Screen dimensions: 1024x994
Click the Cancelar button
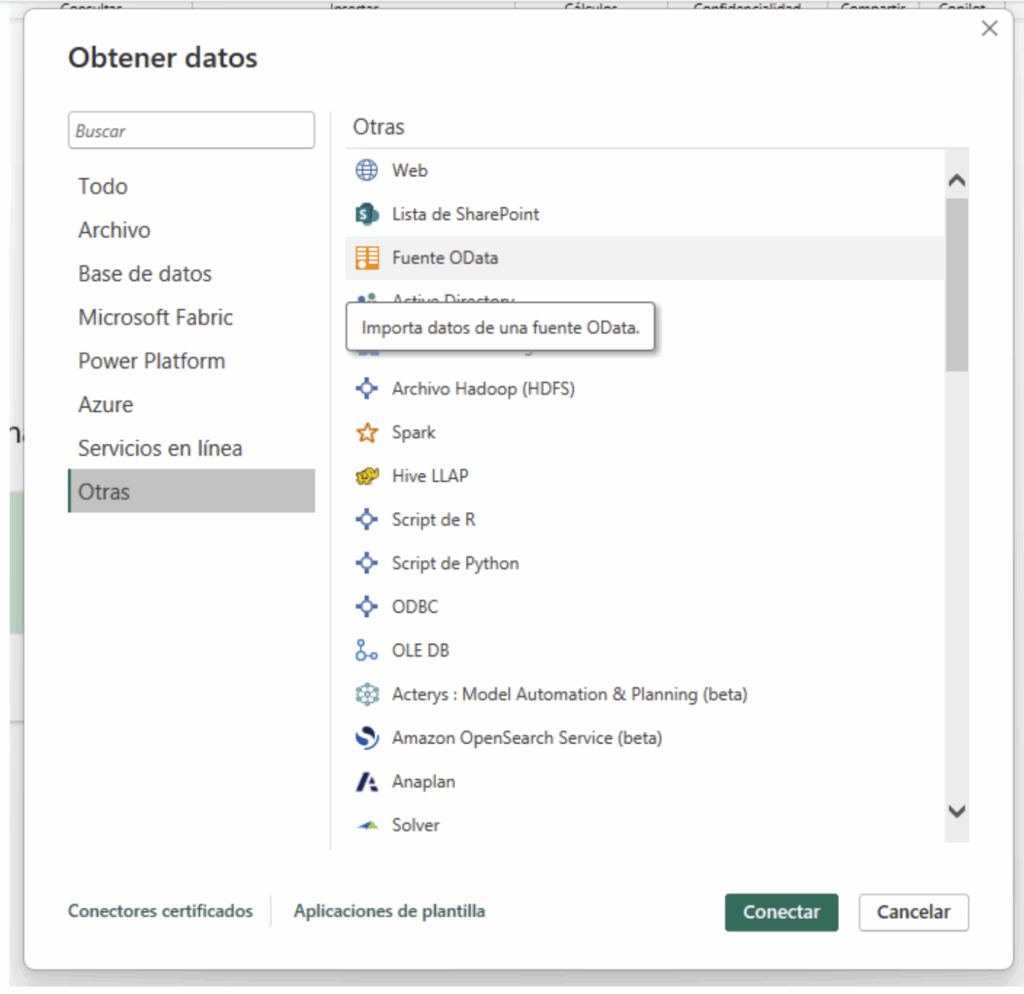point(913,912)
